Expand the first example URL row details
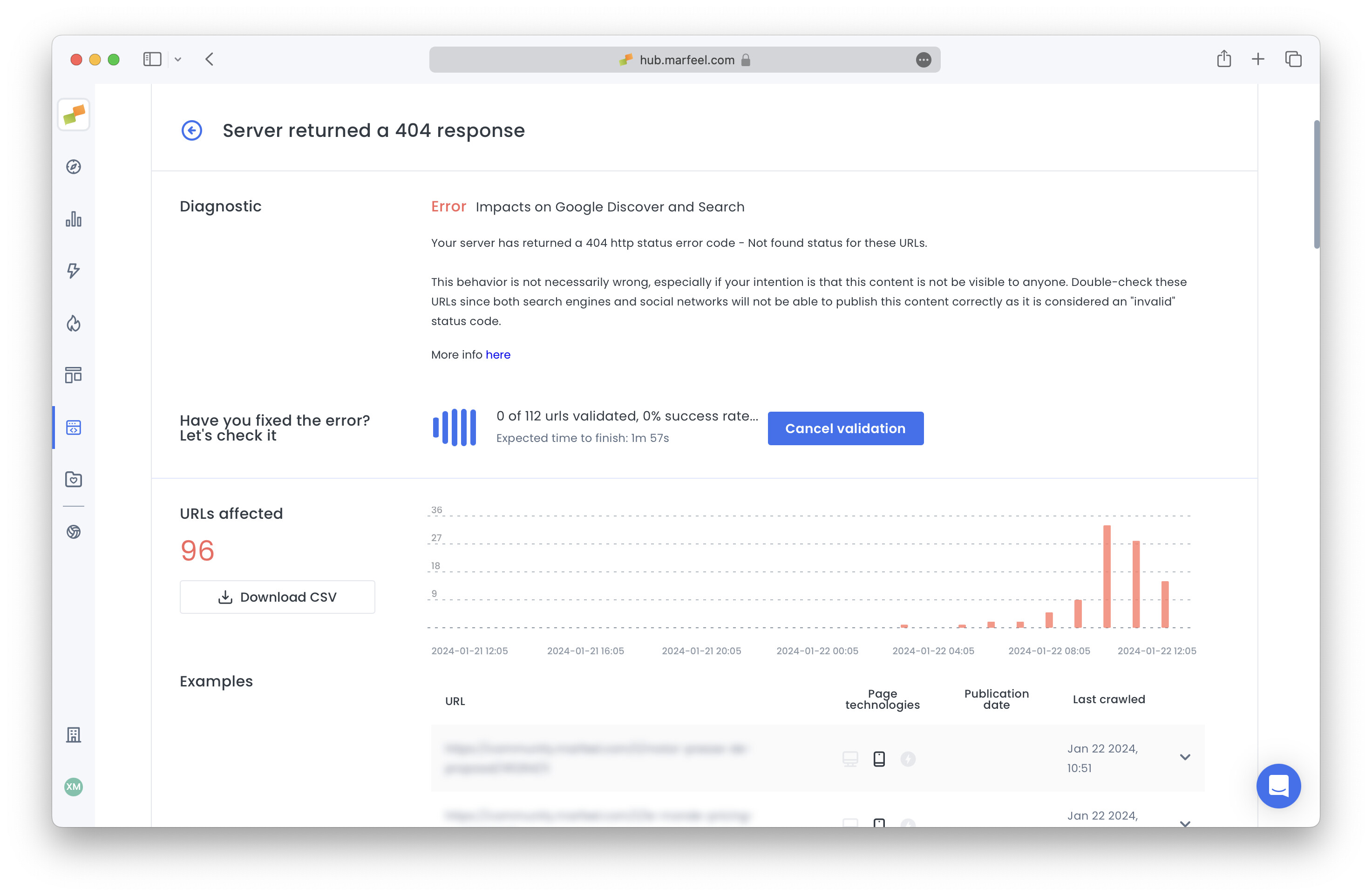The height and width of the screenshot is (896, 1372). pyautogui.click(x=1185, y=757)
